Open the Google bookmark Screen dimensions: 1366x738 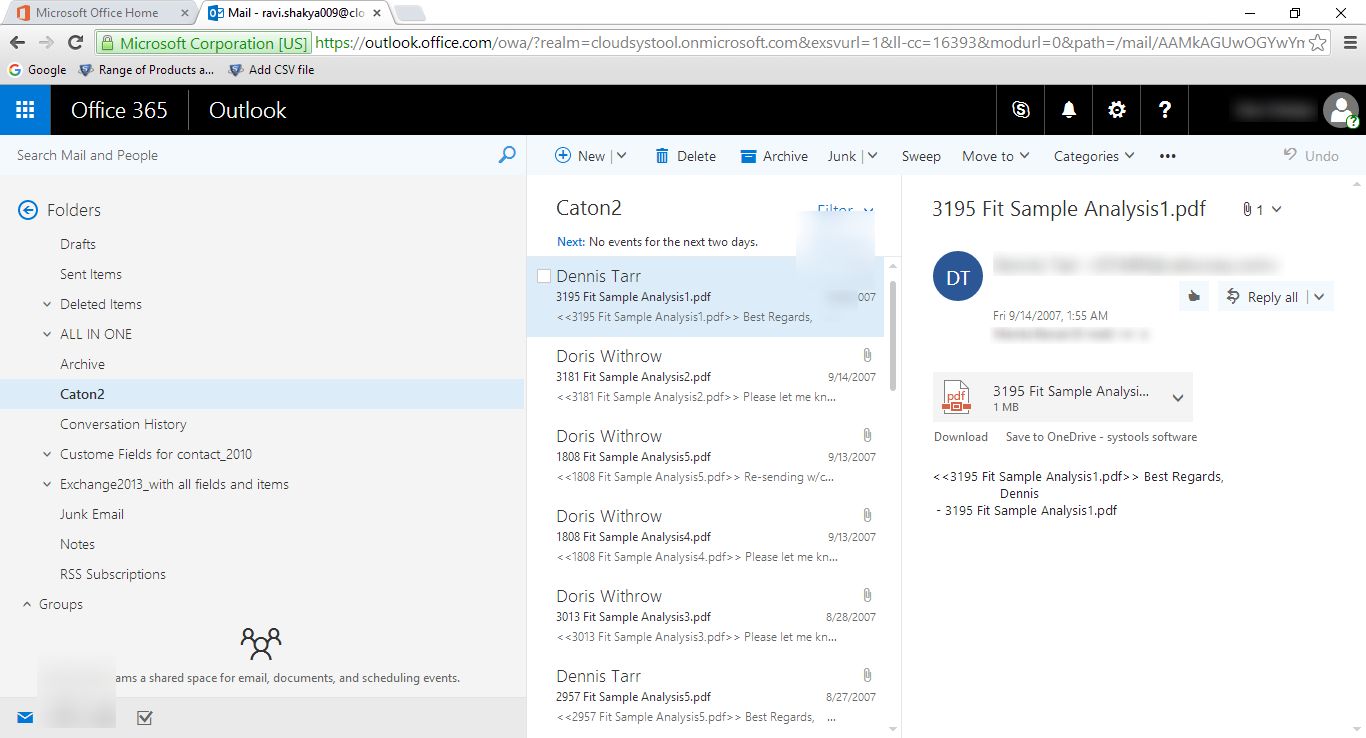click(37, 70)
